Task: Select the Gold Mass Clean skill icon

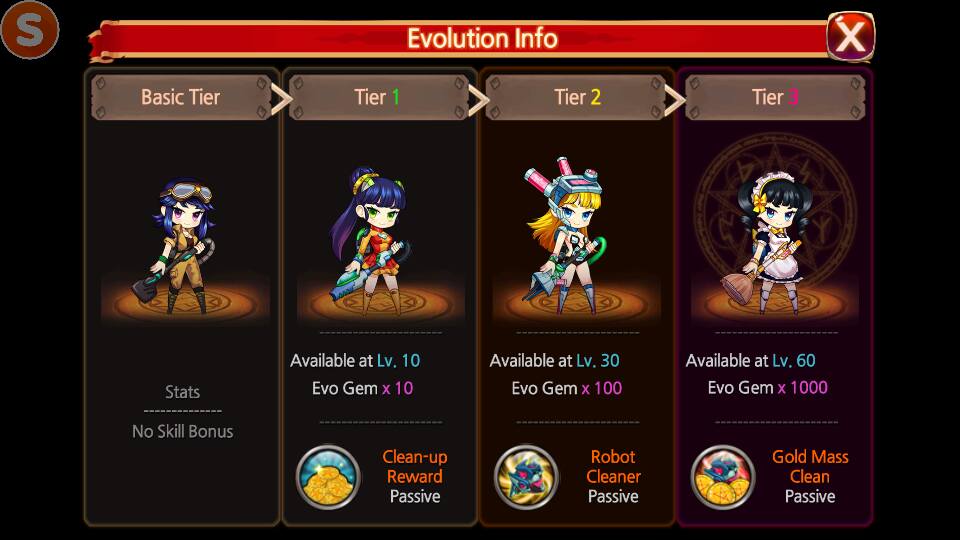Action: pyautogui.click(x=723, y=477)
